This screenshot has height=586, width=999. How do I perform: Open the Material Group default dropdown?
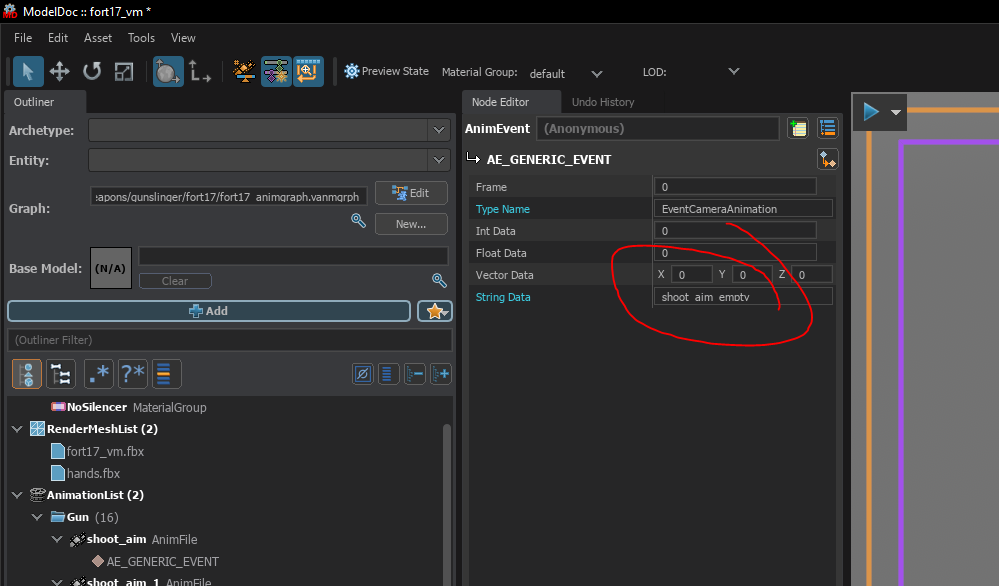click(x=597, y=73)
